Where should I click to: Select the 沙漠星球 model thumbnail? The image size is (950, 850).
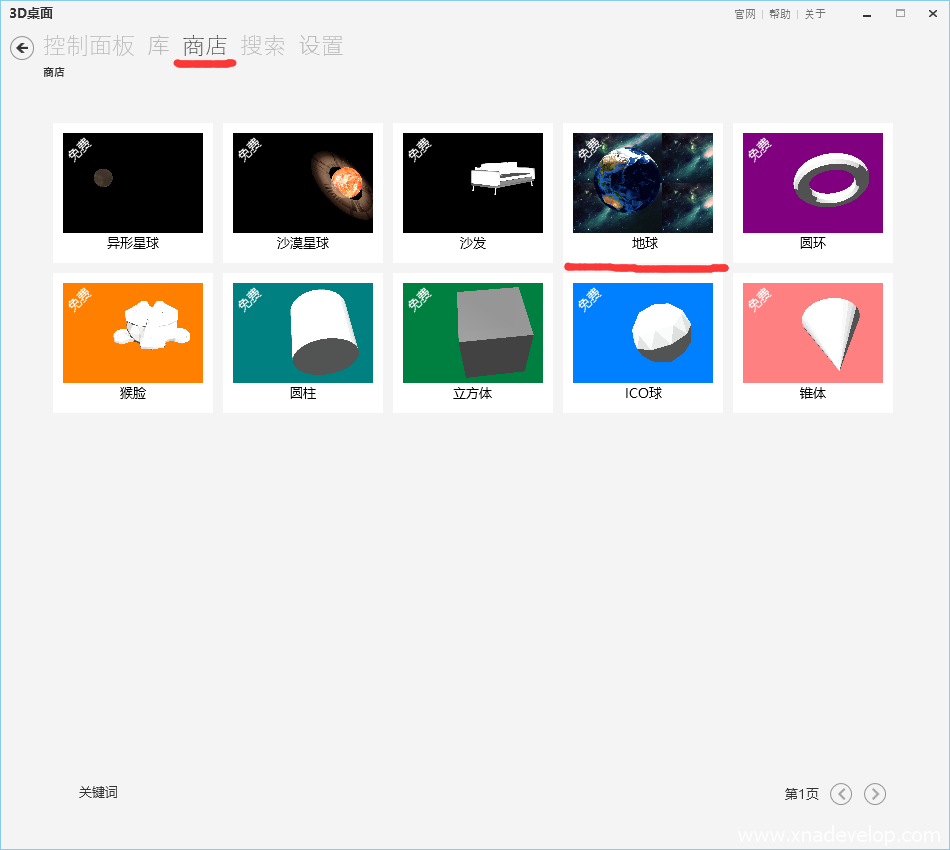click(x=303, y=183)
